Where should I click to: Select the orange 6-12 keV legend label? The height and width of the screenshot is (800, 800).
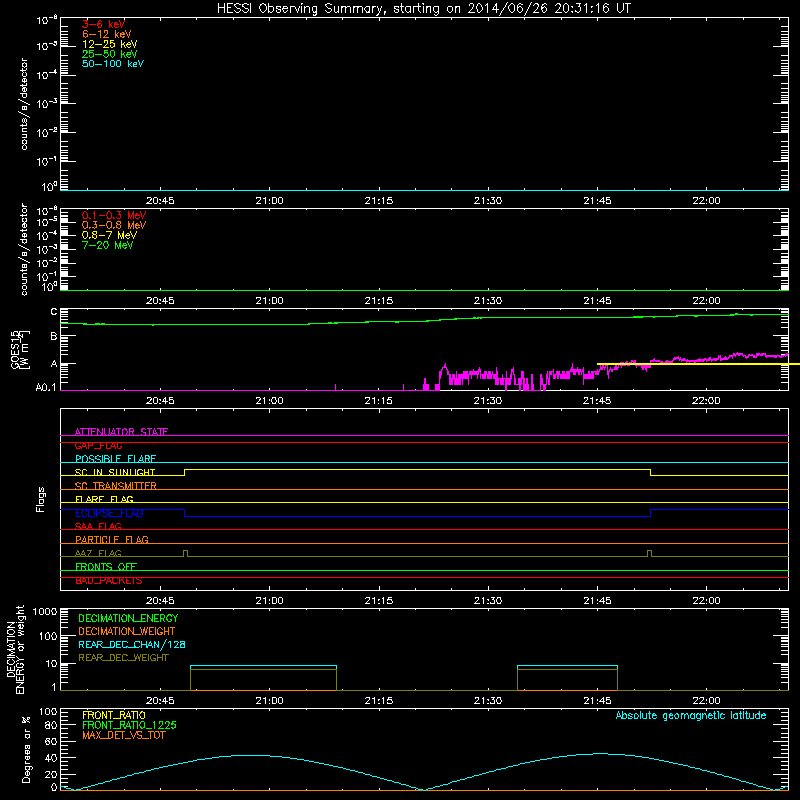click(107, 34)
